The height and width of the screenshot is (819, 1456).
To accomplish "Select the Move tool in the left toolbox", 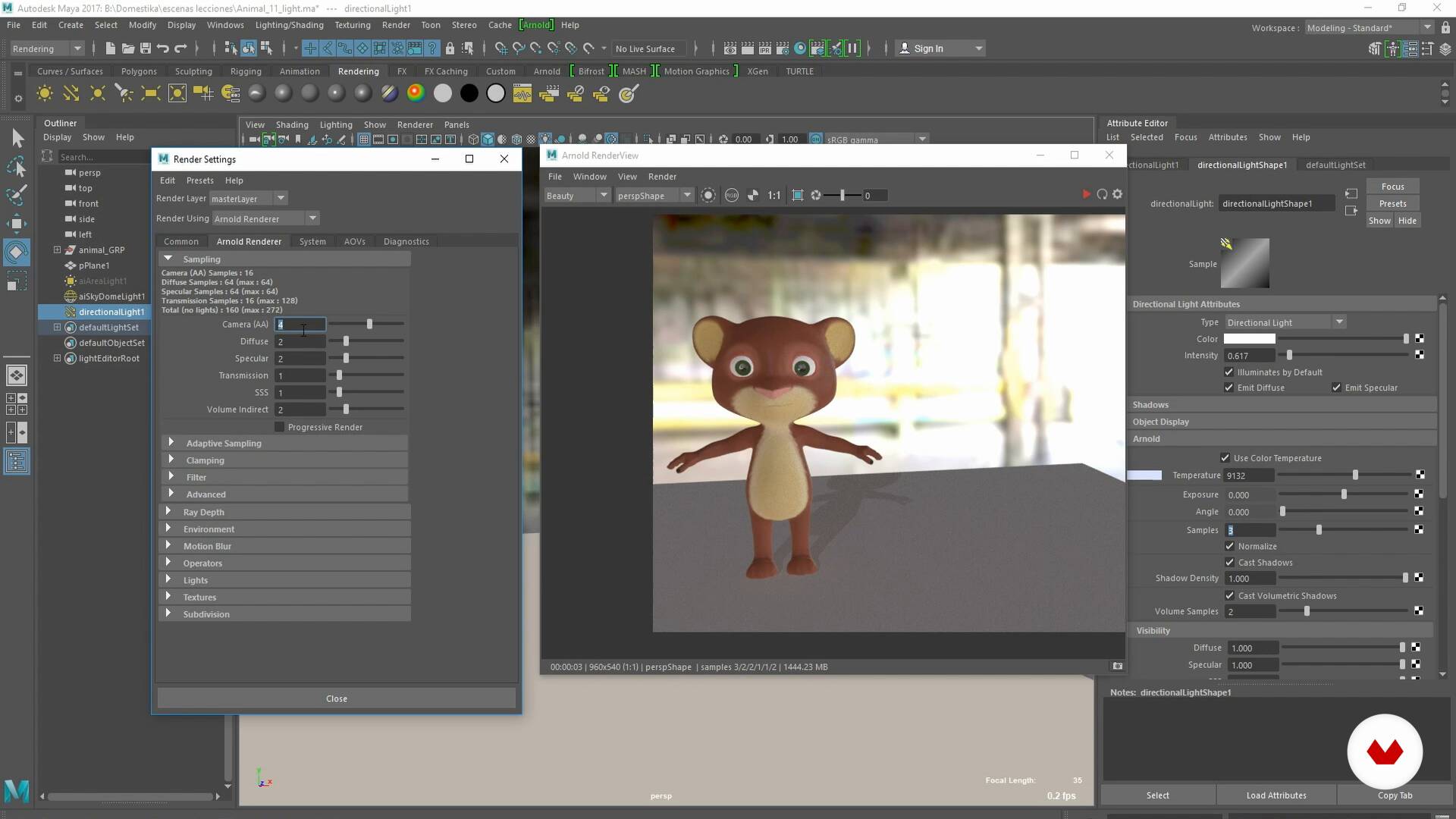I will (x=17, y=223).
